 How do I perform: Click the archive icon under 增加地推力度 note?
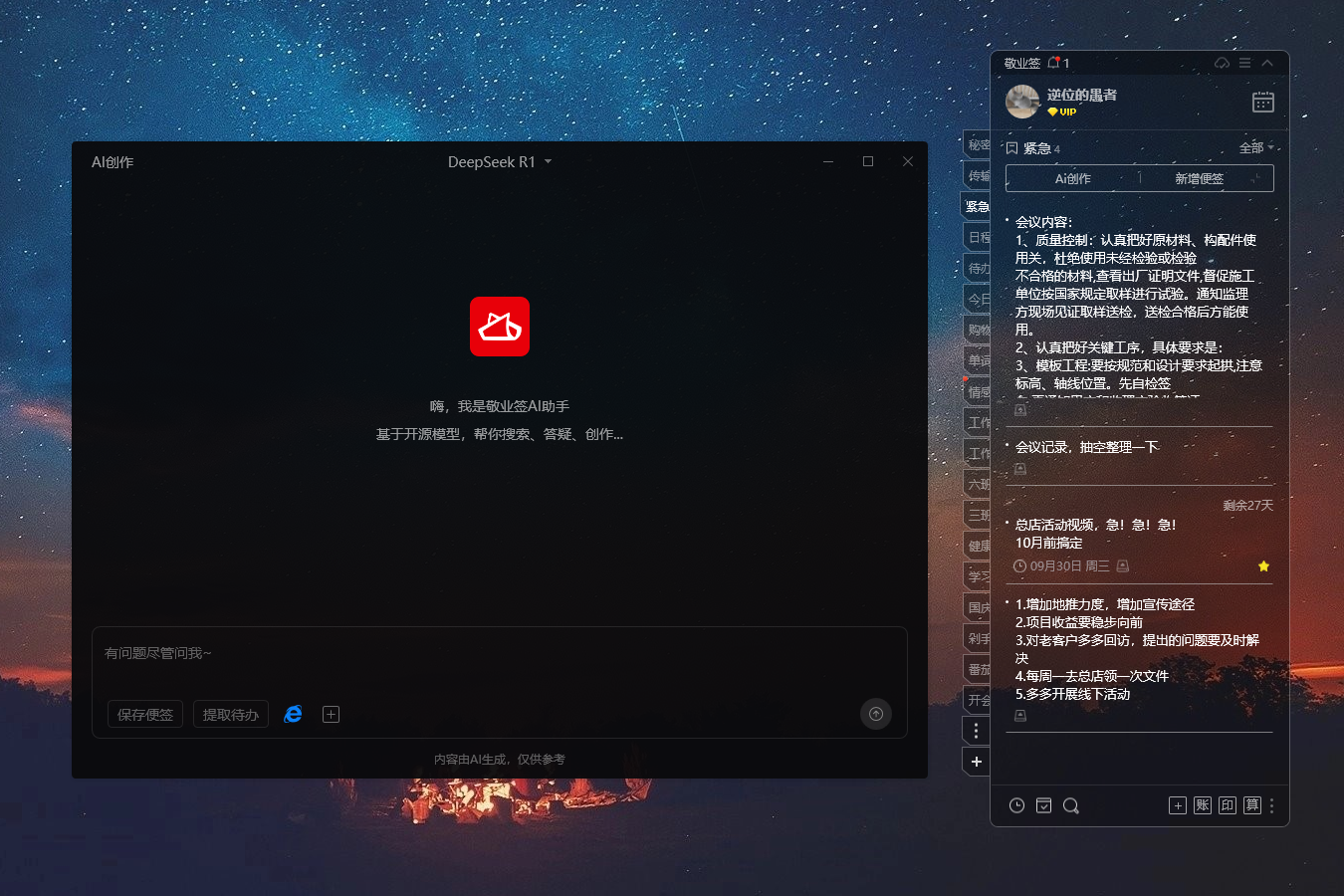1020,716
